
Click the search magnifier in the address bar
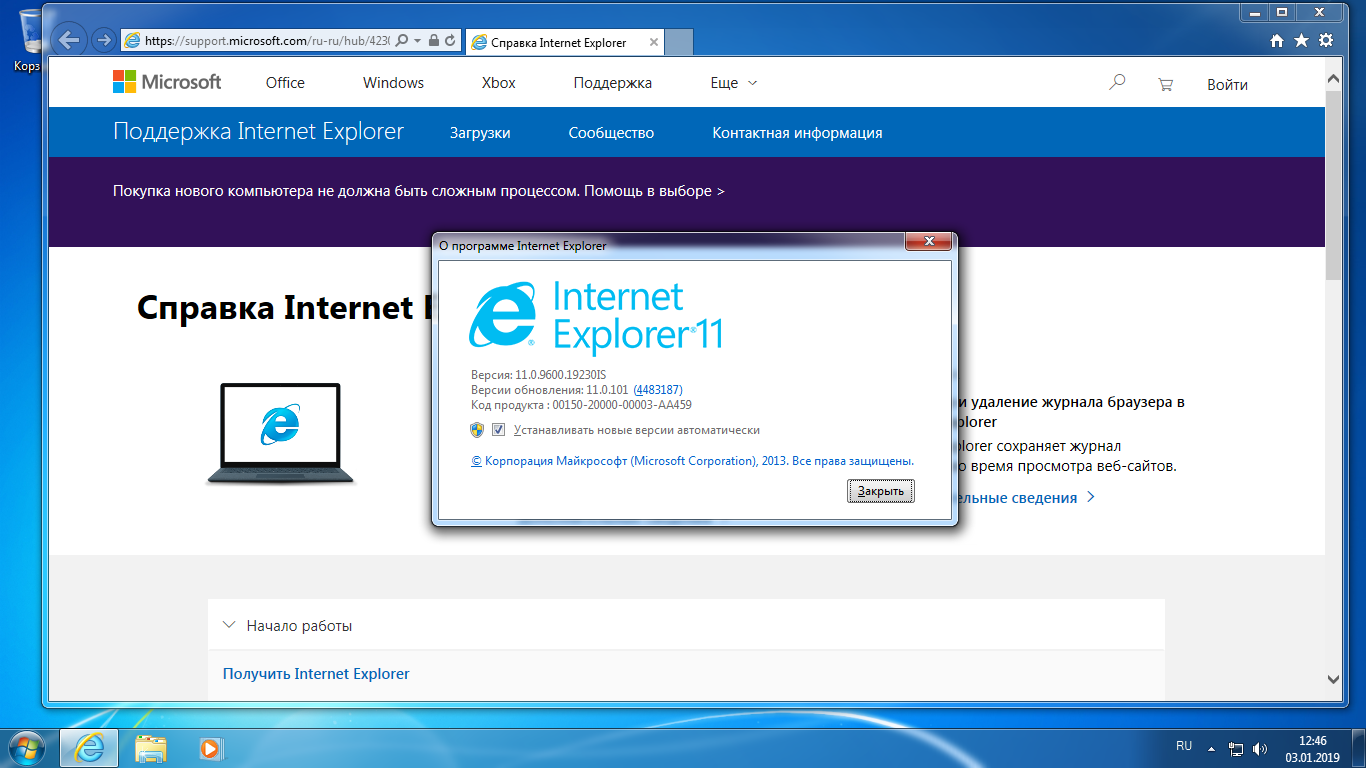[402, 41]
